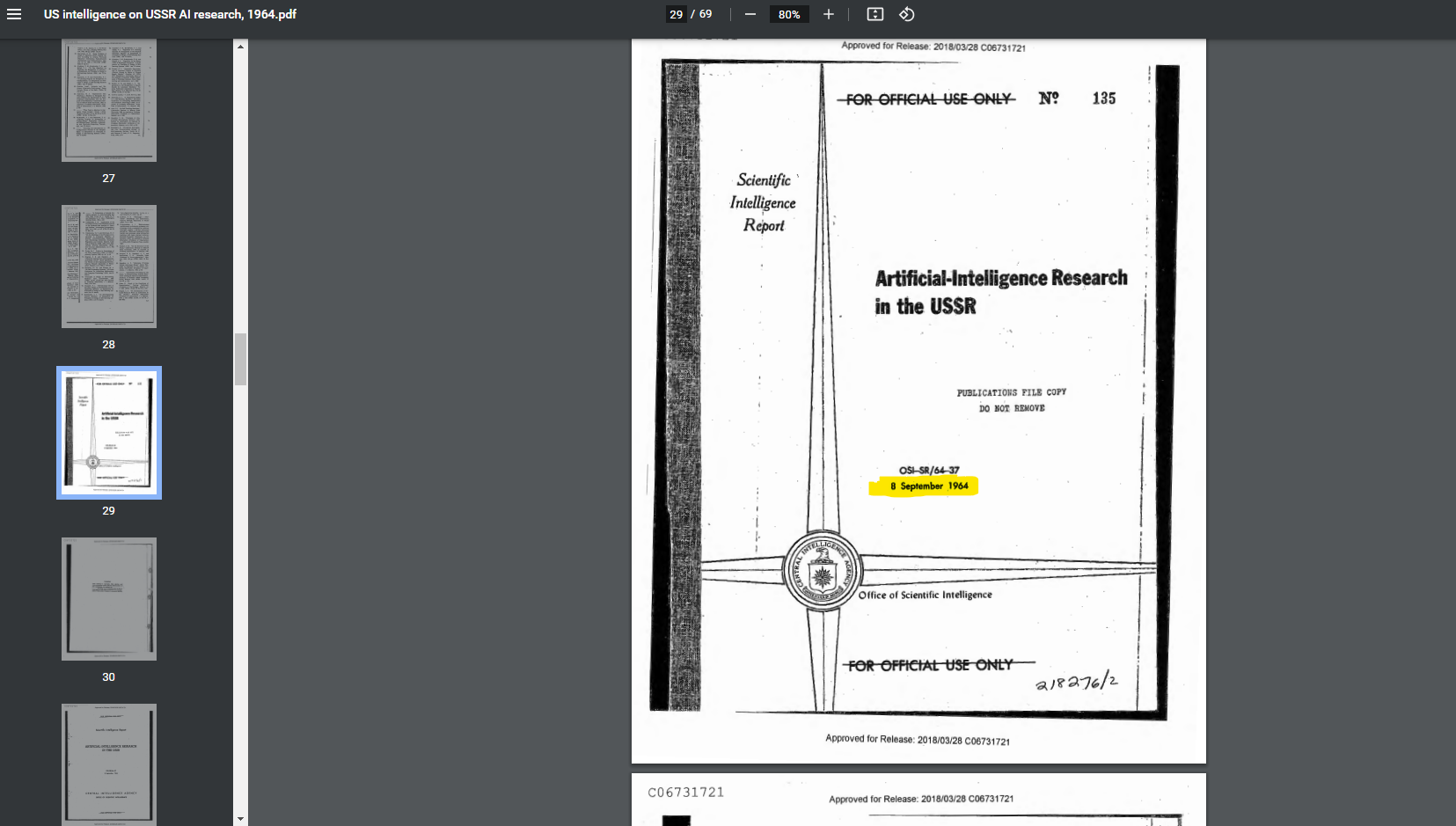Click the 'Nº 135' copy number
The width and height of the screenshot is (1456, 826).
[1077, 99]
